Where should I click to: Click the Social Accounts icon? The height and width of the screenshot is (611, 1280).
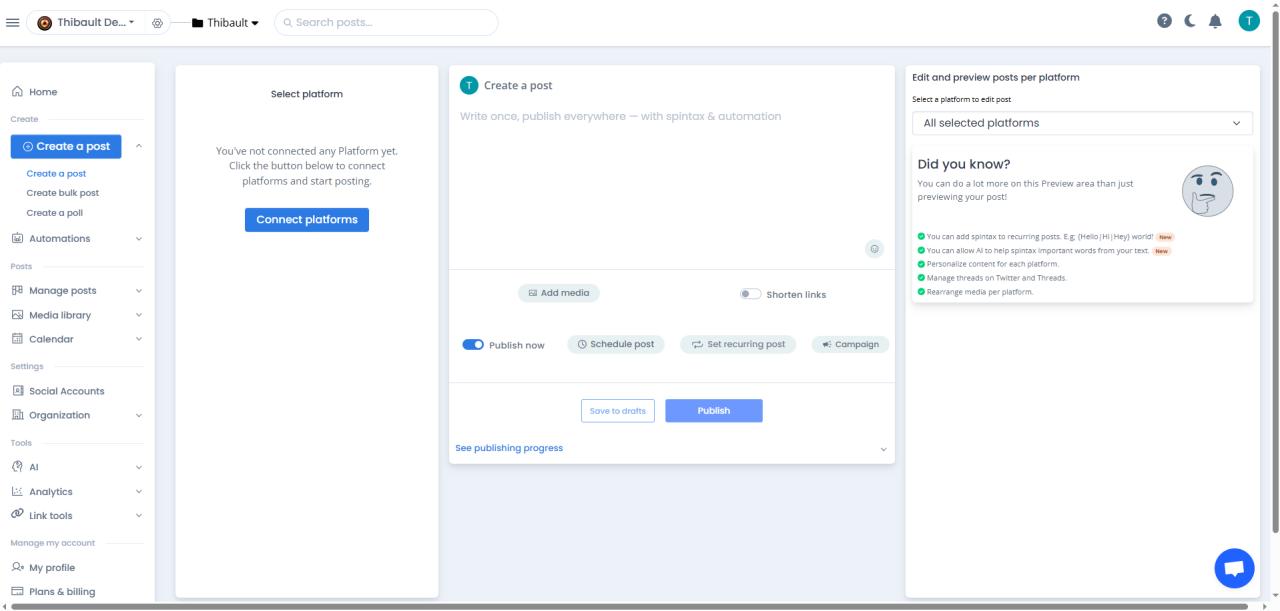click(17, 391)
